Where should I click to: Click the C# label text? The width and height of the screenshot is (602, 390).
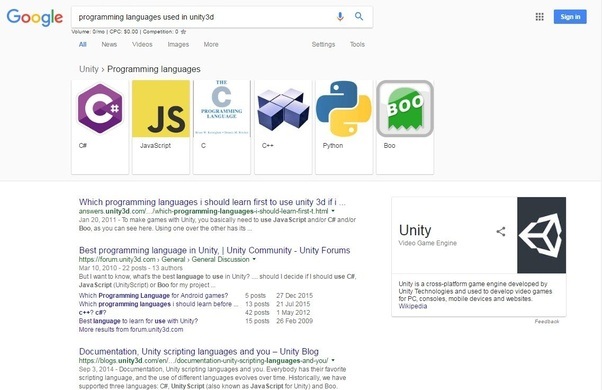click(83, 145)
